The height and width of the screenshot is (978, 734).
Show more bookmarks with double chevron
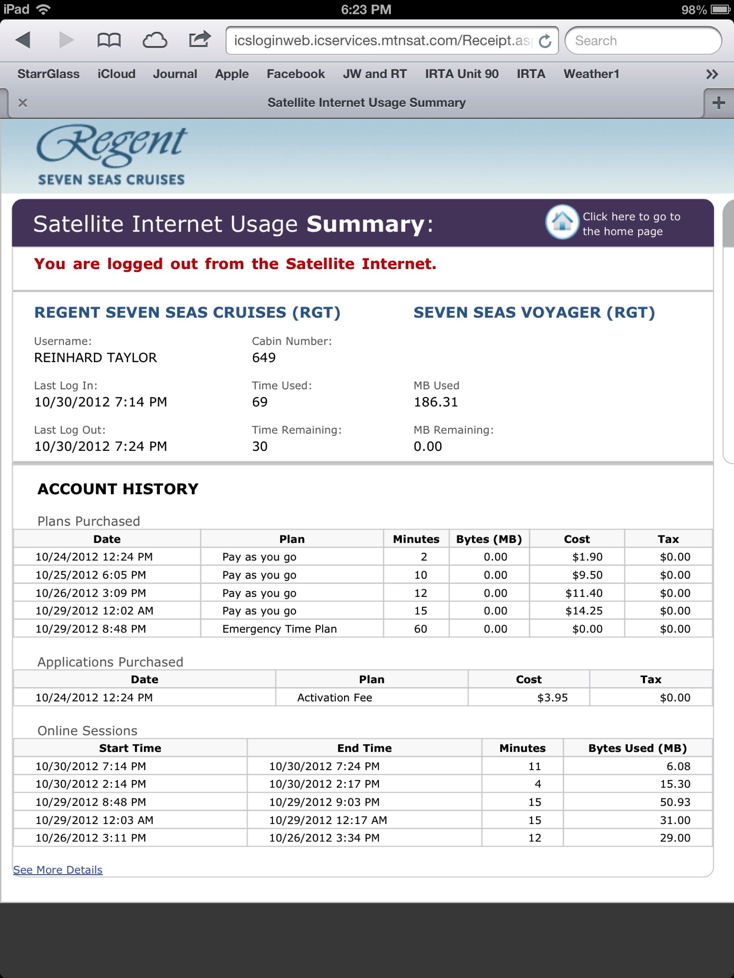[x=712, y=74]
